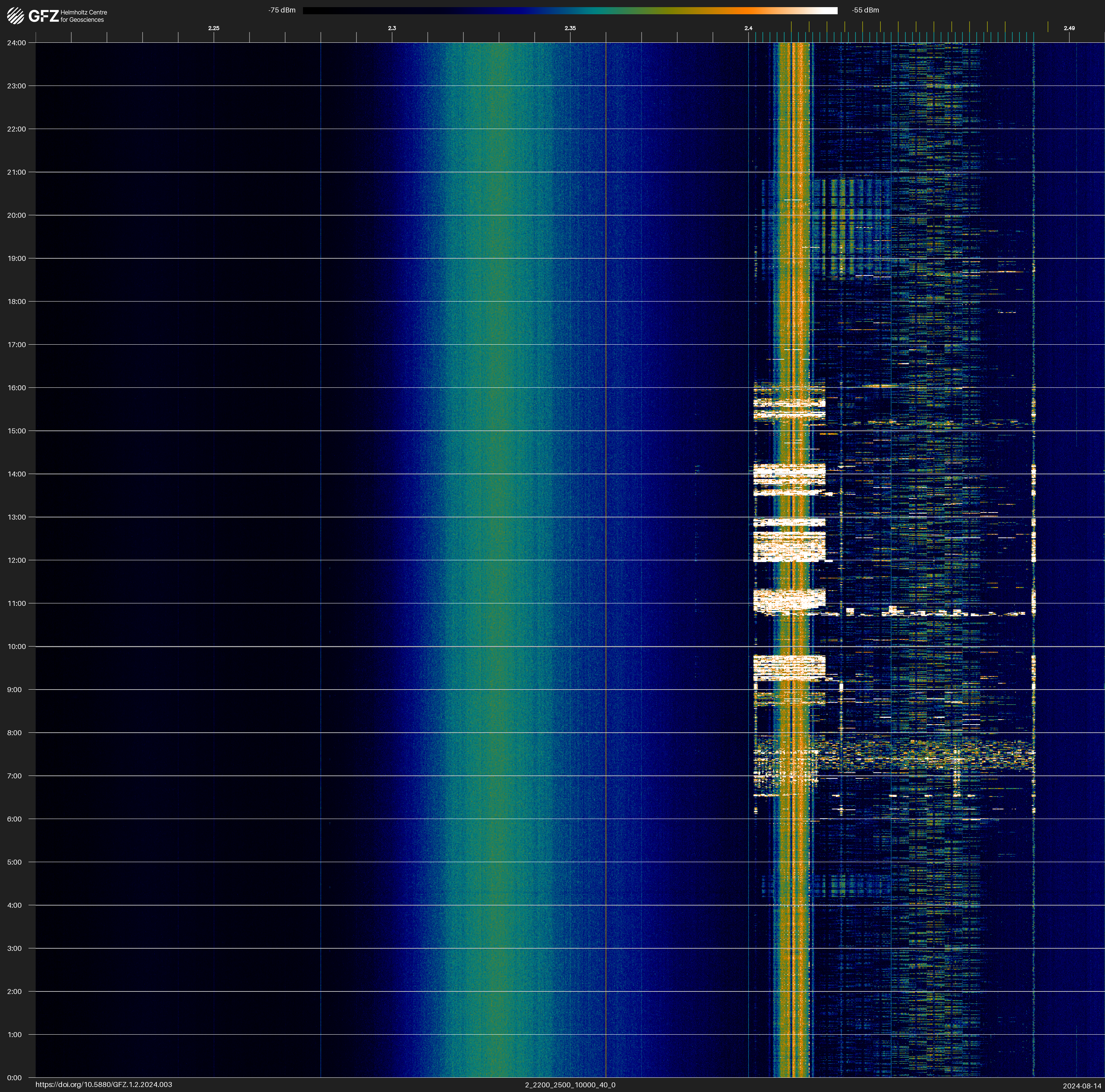Click the 2.35 frequency axis label
1105x1092 pixels.
coord(570,28)
